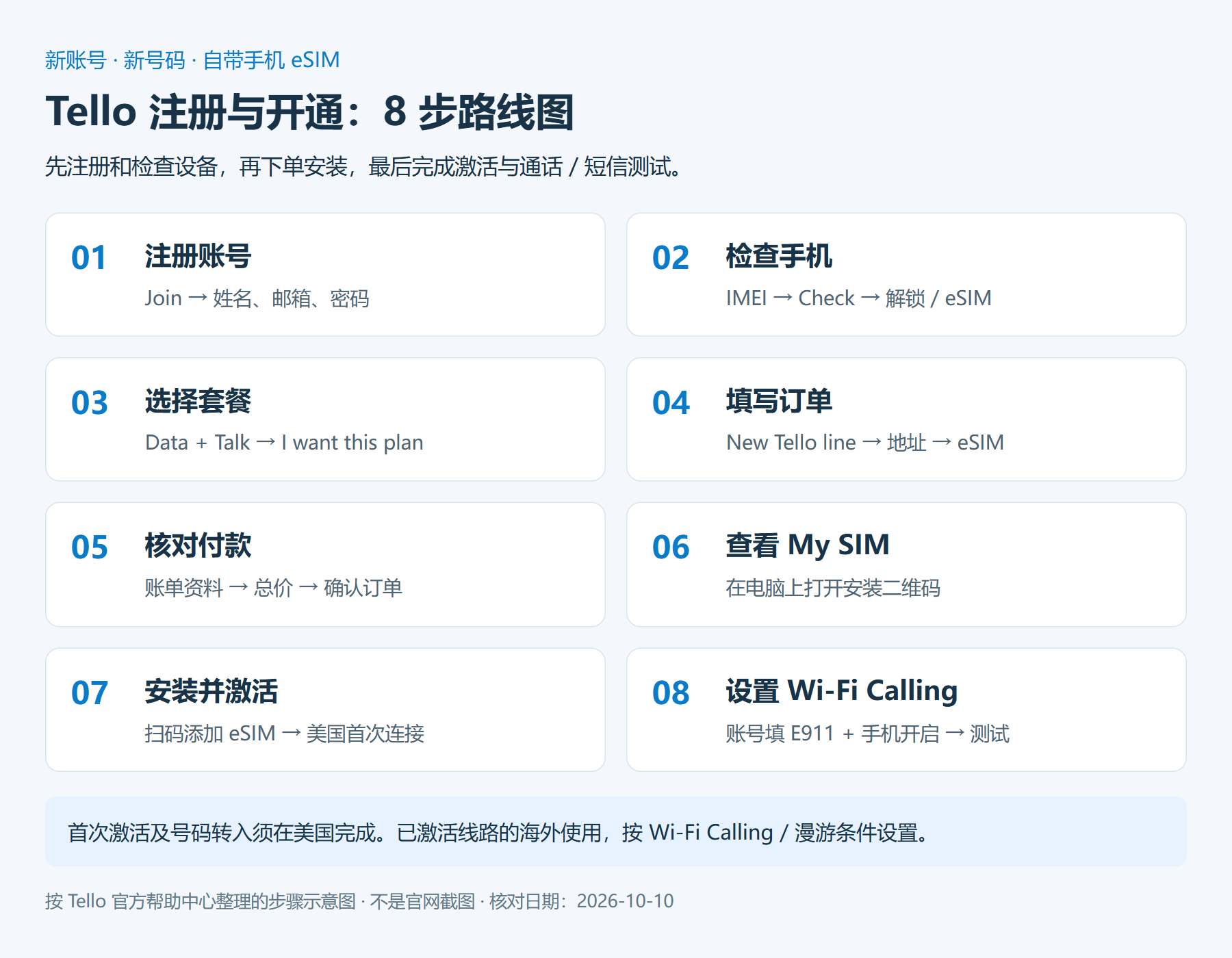This screenshot has width=1232, height=958.
Task: Click the text "Data + Talk → I want this plan"
Action: pos(284,443)
